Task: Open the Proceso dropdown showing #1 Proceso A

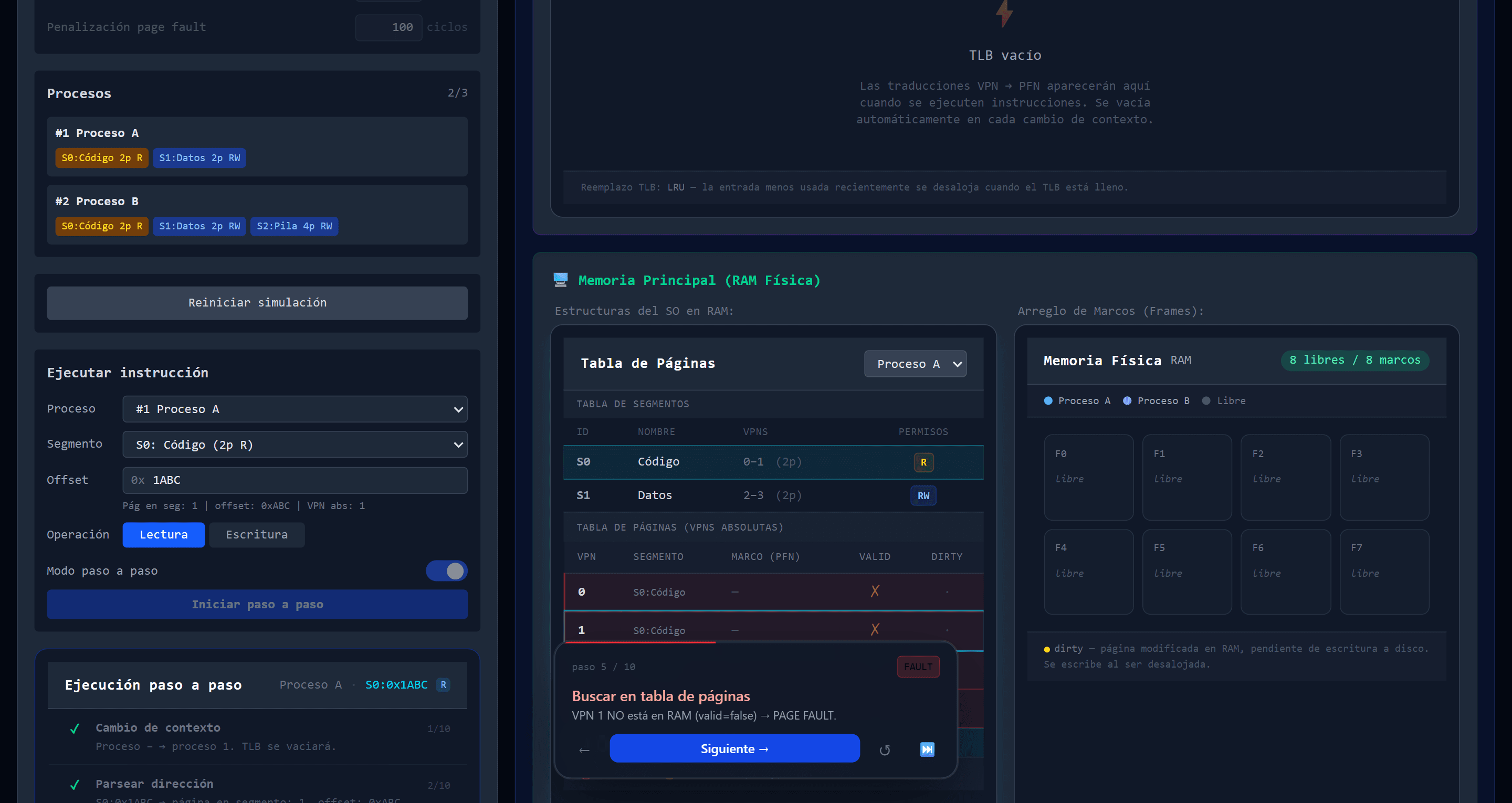Action: [x=295, y=409]
